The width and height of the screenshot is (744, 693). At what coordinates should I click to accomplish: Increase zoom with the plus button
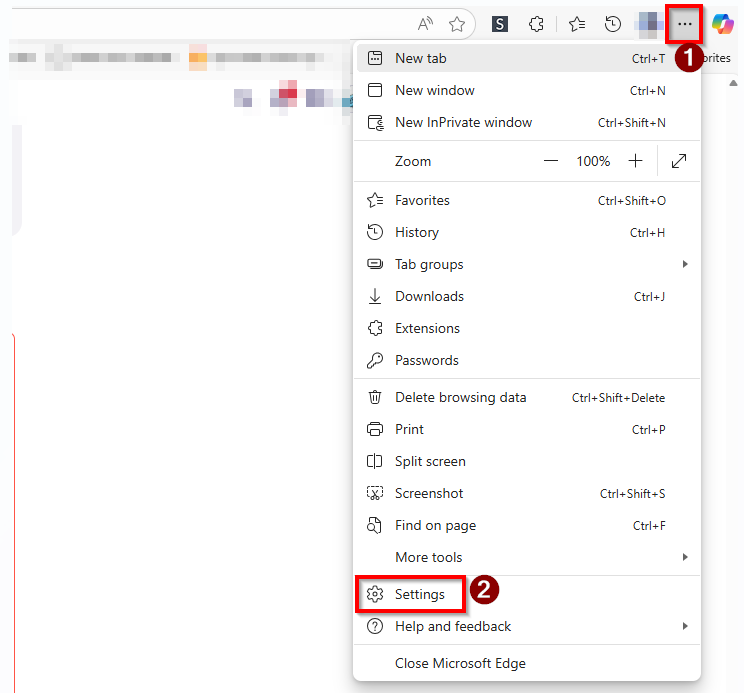[635, 161]
